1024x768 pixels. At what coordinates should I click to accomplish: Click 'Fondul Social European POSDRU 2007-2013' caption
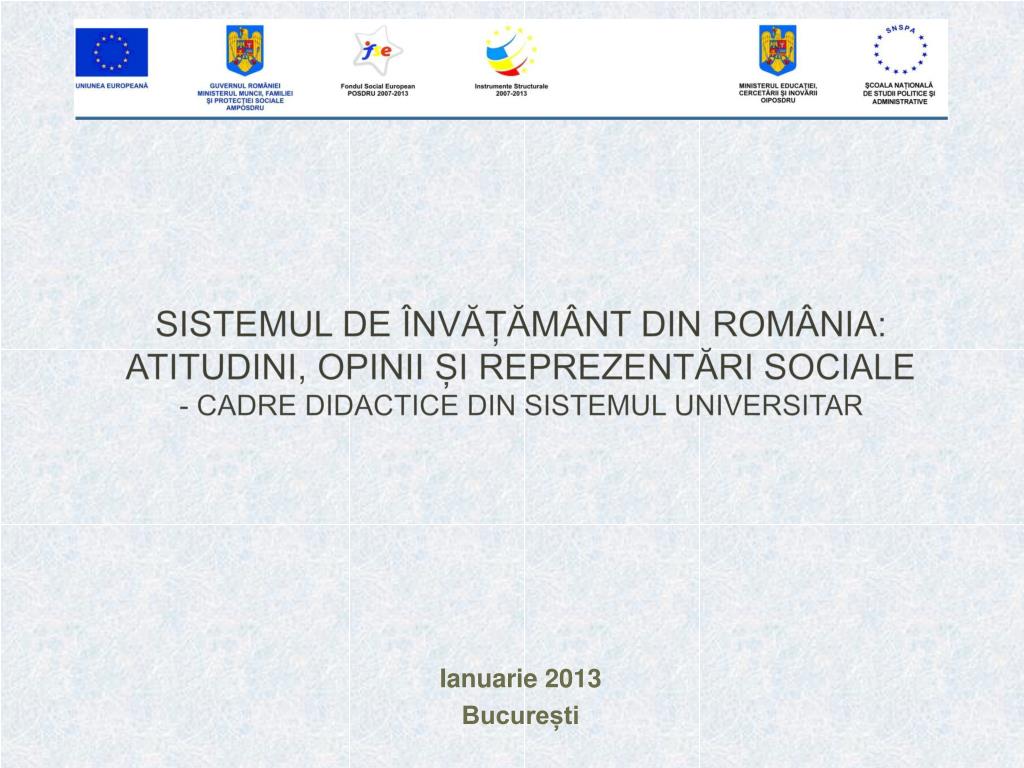pyautogui.click(x=377, y=89)
